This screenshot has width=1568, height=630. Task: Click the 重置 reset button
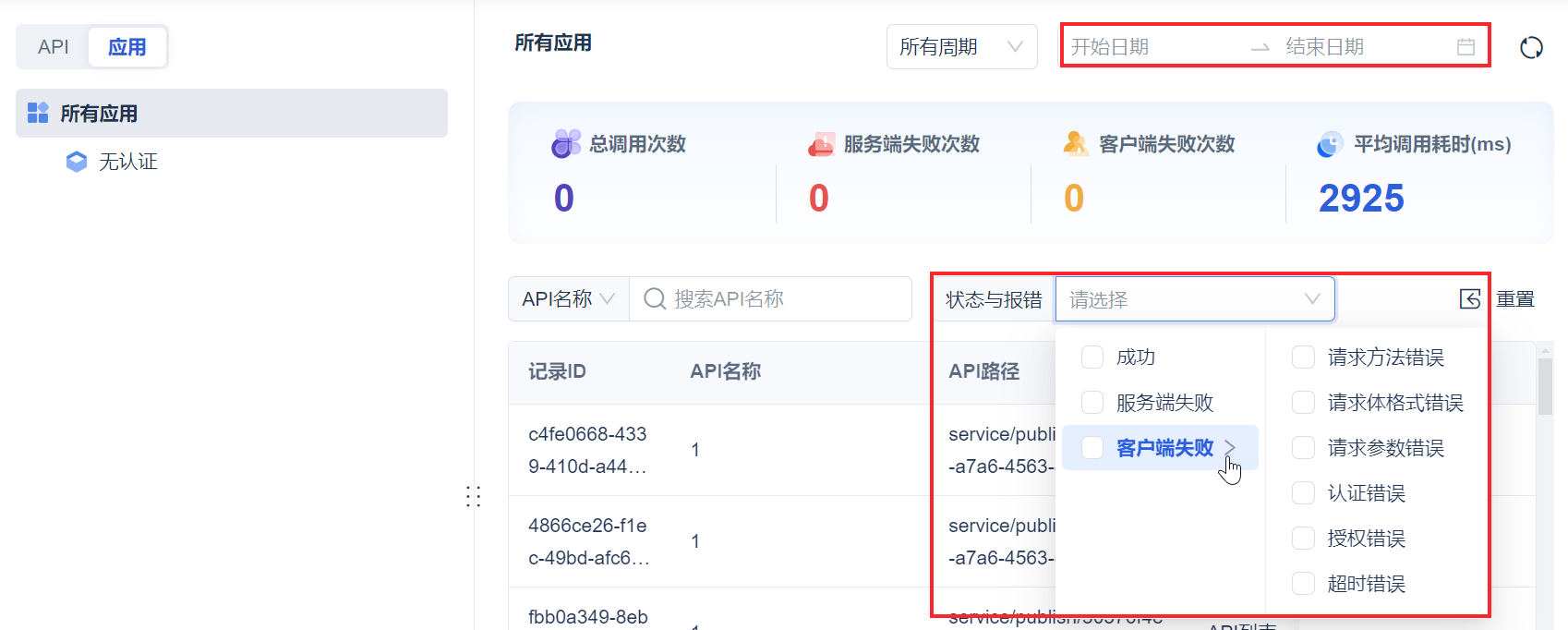click(x=1515, y=299)
